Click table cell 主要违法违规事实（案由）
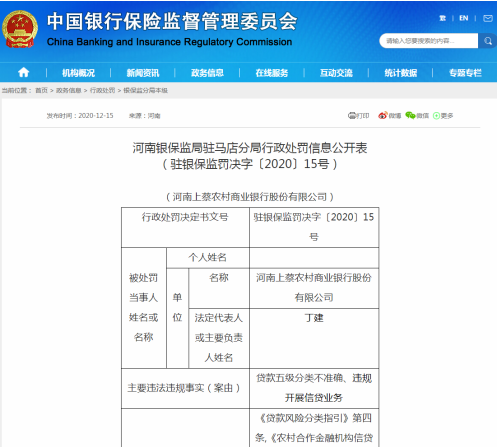Viewport: 498px width, 447px height. [x=185, y=388]
